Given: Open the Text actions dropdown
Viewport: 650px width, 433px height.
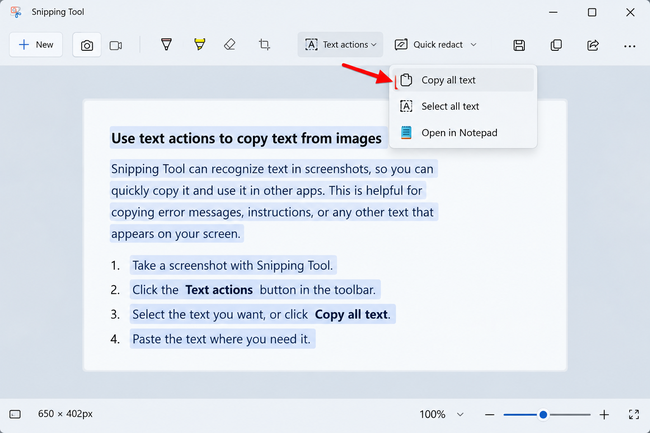Looking at the screenshot, I should 340,44.
